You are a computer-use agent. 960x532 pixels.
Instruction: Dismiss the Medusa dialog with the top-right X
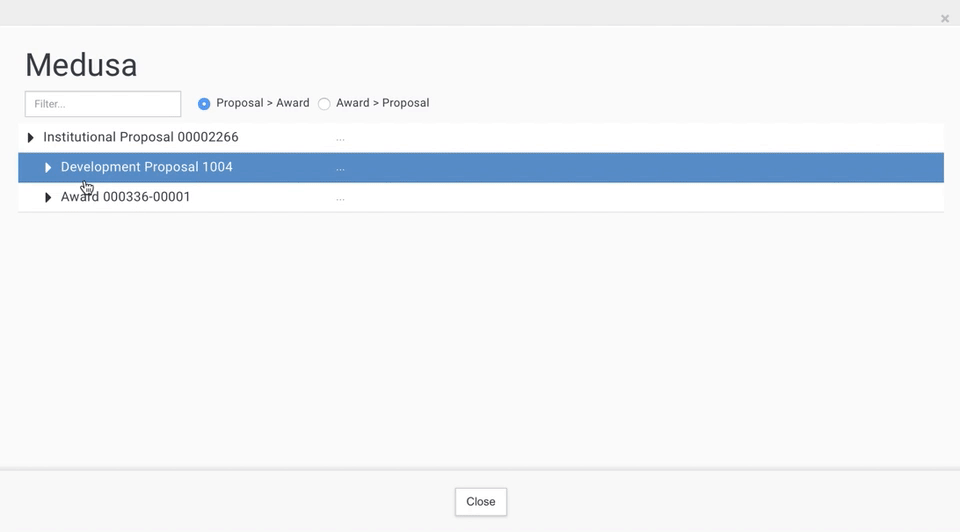click(x=945, y=18)
